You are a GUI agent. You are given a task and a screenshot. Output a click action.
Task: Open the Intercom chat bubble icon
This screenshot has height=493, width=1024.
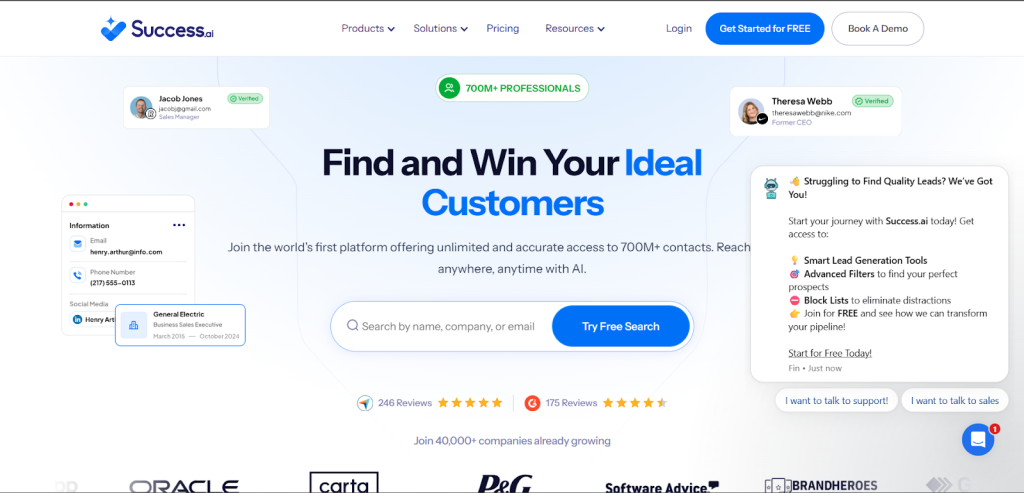[978, 439]
